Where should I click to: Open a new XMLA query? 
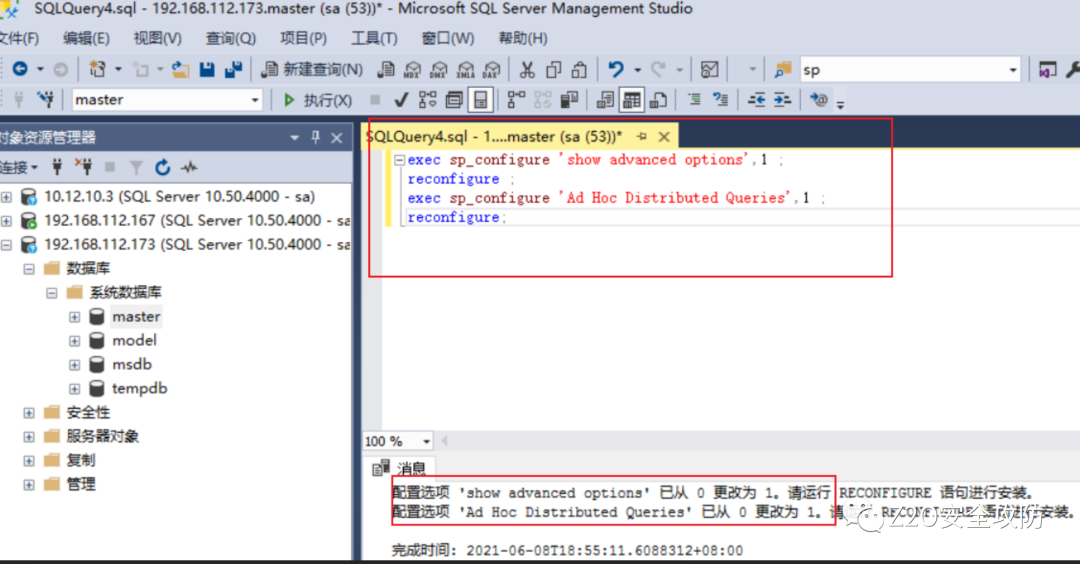coord(465,69)
